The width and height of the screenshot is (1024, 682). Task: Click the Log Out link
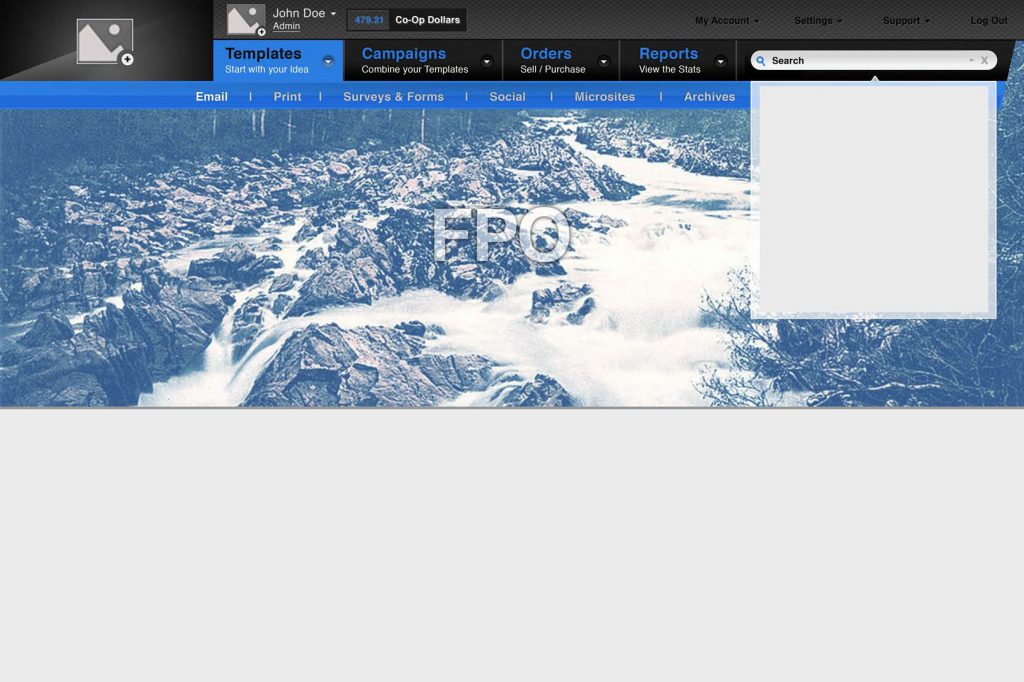coord(988,21)
